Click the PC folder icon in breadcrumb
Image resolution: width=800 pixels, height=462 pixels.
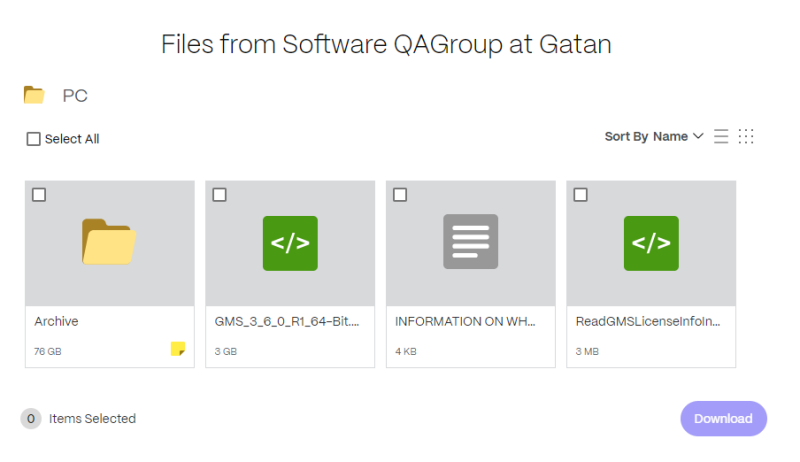click(34, 96)
